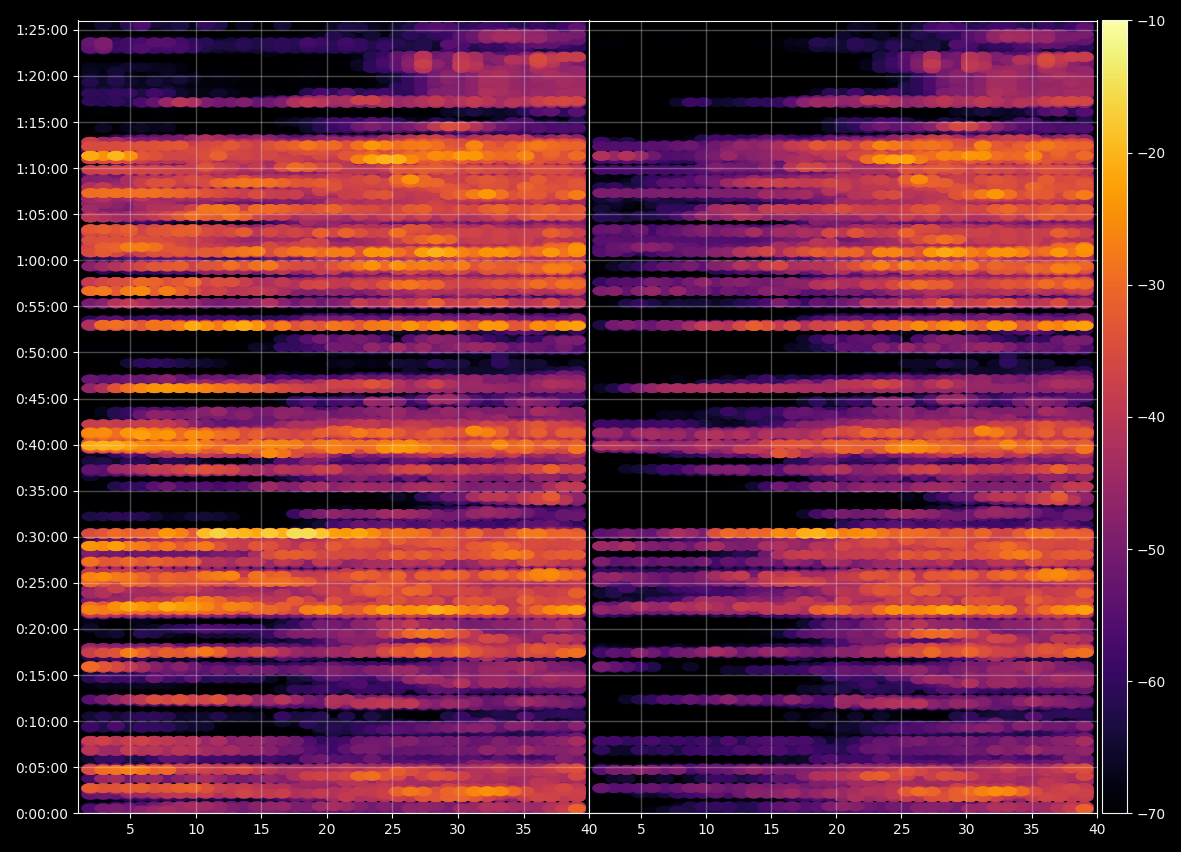Select the 1:05:00 time label
This screenshot has height=852, width=1181.
tap(42, 215)
